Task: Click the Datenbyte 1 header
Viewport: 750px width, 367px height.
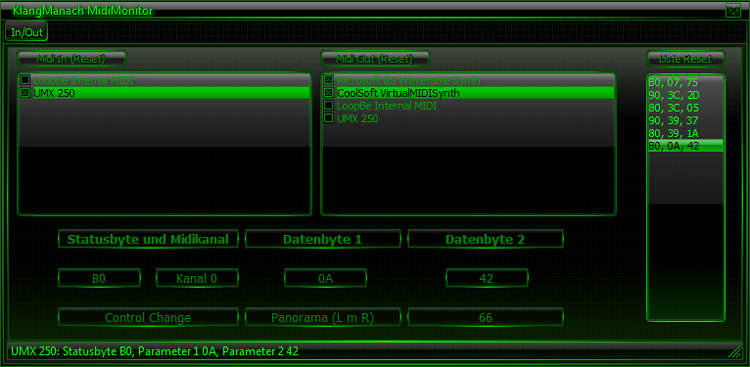Action: pos(323,239)
